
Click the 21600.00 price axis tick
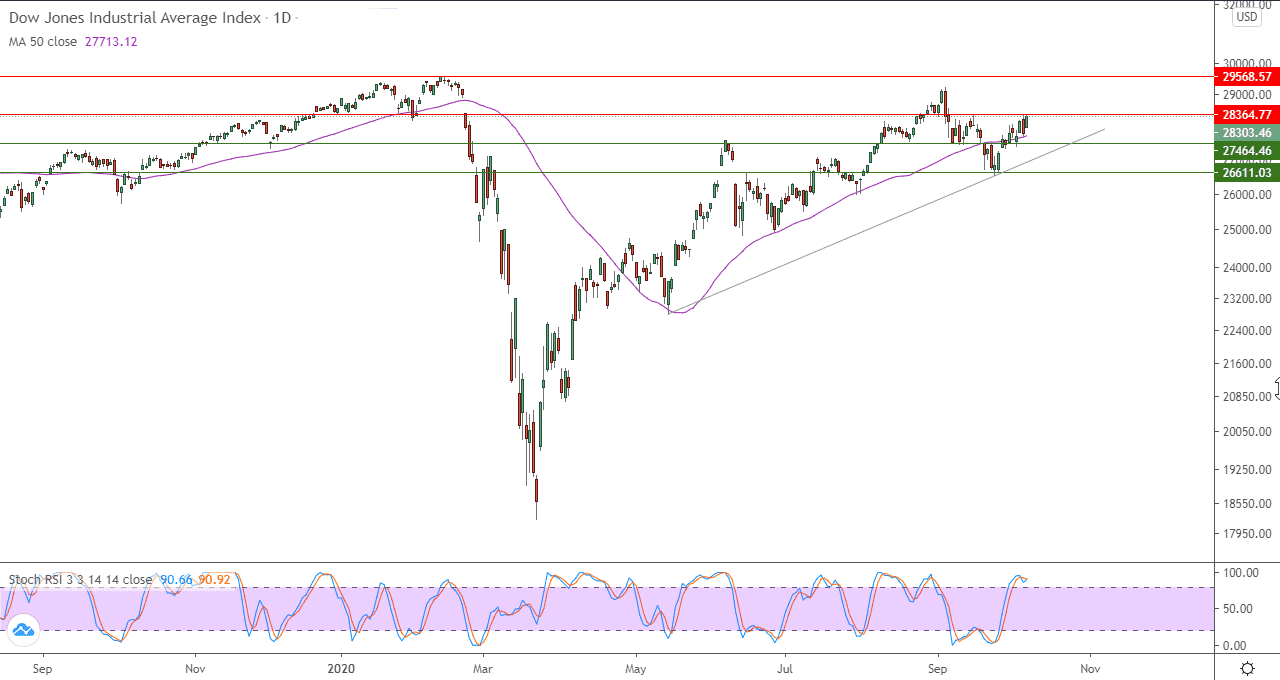[x=1246, y=364]
